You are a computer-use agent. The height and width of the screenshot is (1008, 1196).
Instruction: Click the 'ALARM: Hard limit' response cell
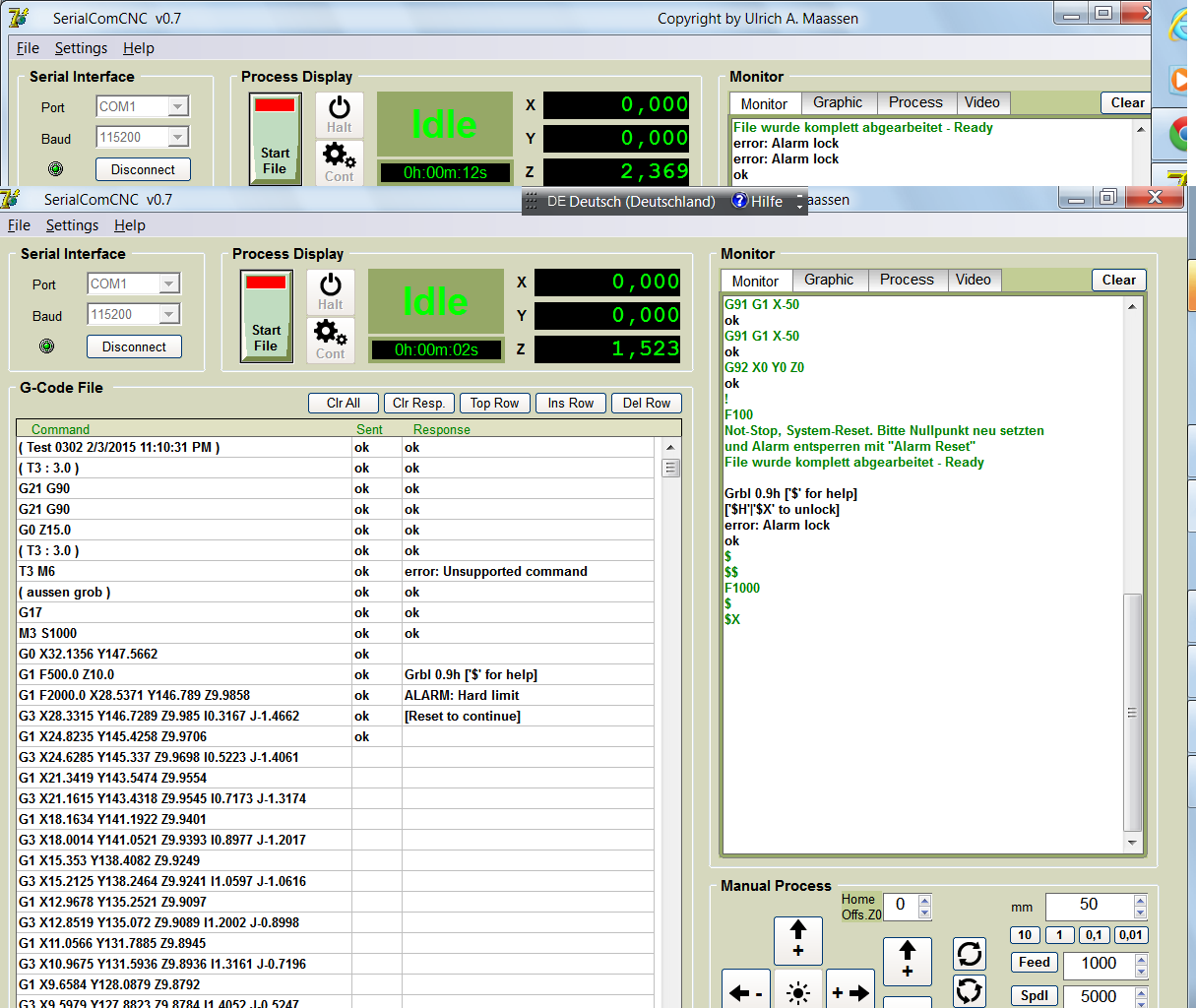[x=528, y=695]
